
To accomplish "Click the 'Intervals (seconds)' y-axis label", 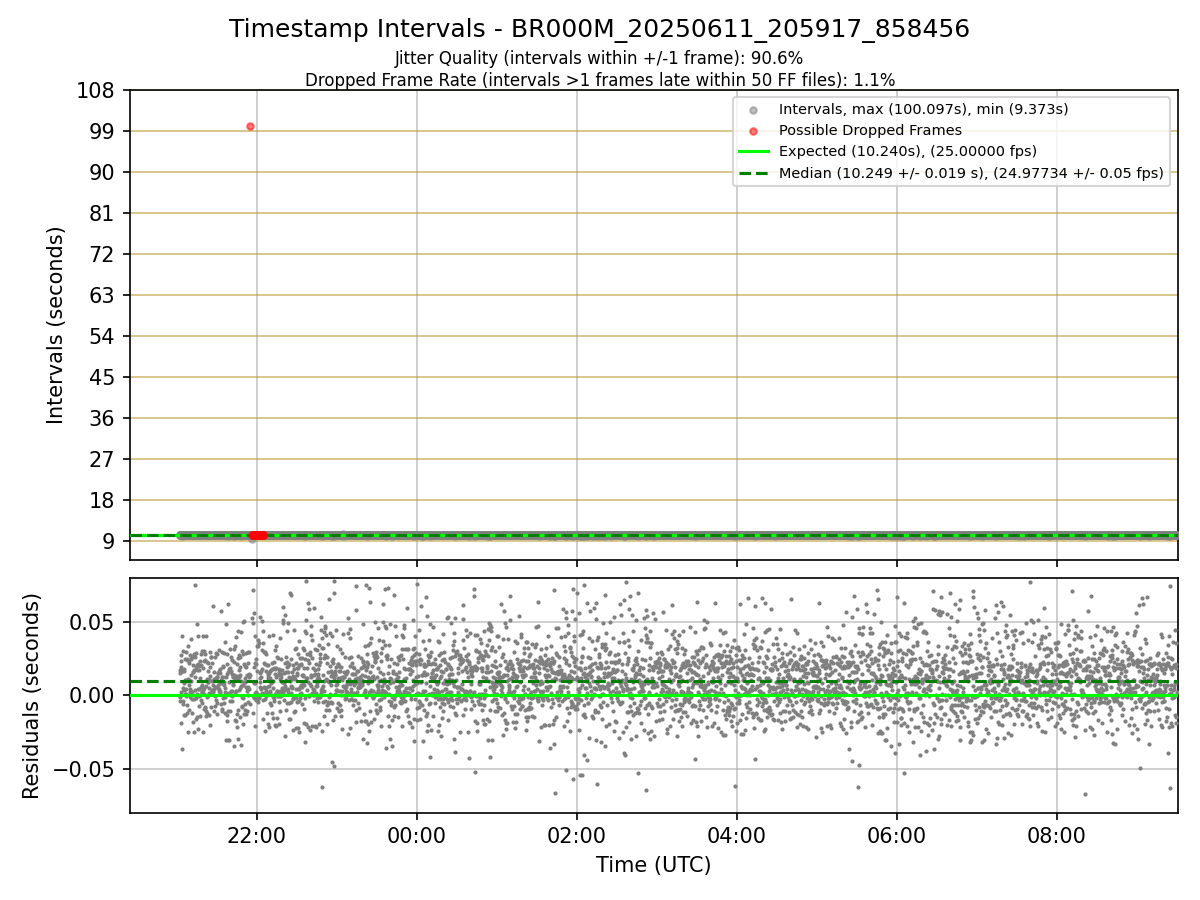I will tap(56, 325).
